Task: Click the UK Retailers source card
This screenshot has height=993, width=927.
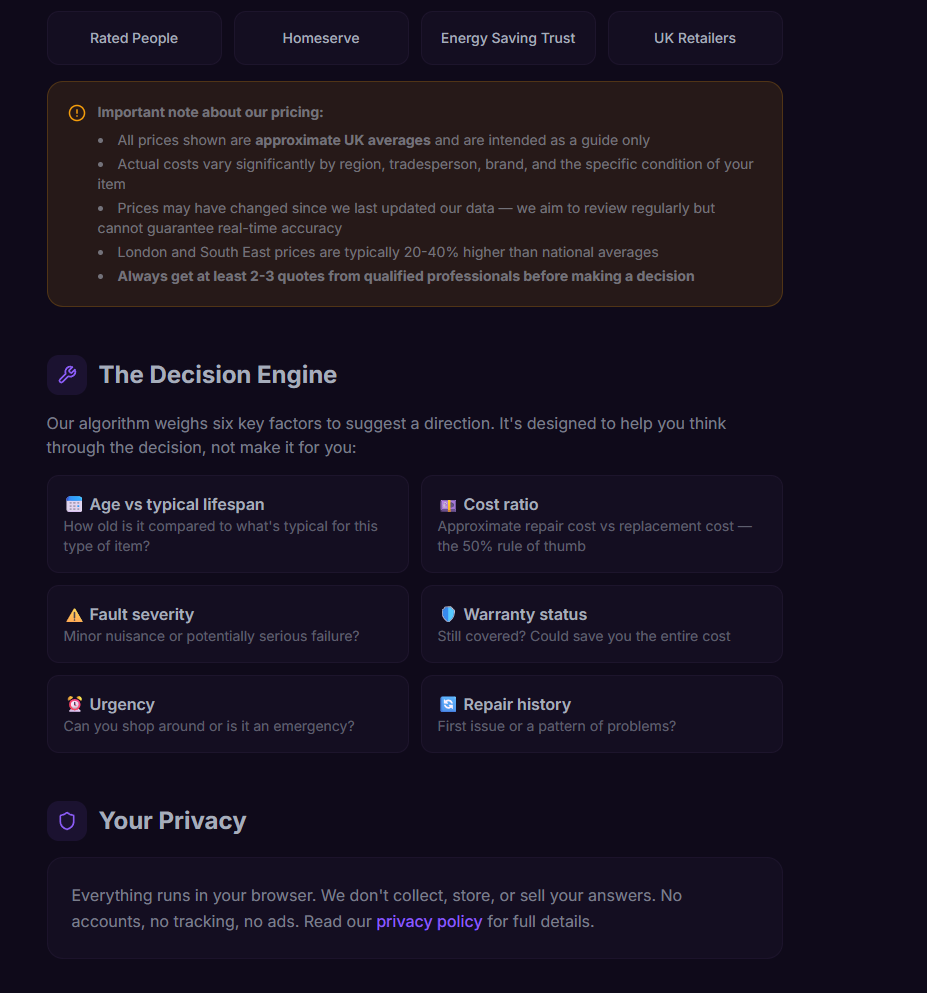Action: pos(695,38)
